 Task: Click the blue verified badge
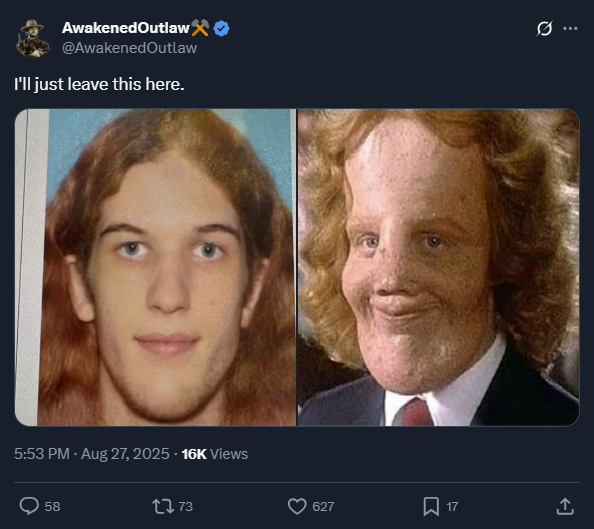pos(221,28)
